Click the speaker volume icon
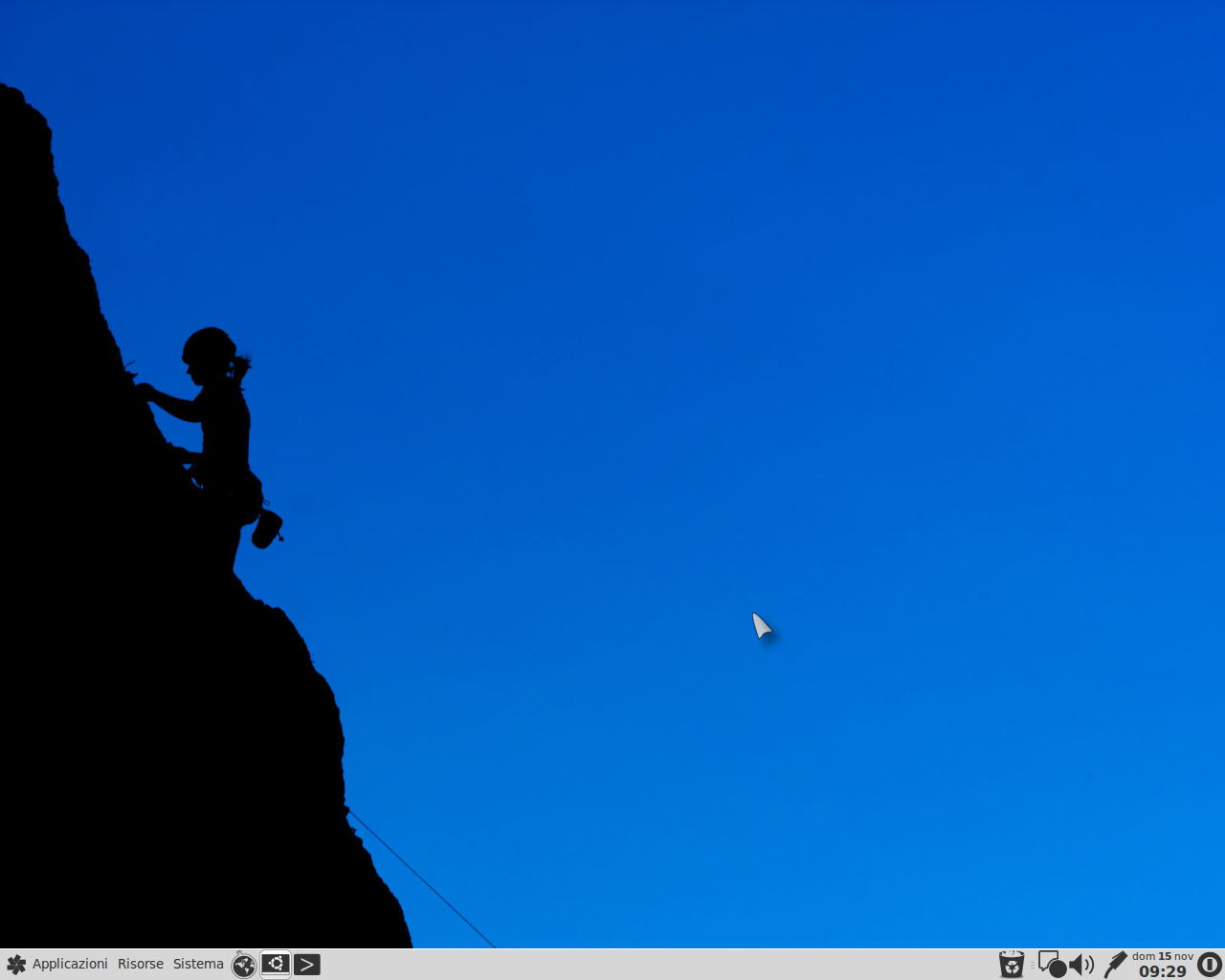Image resolution: width=1225 pixels, height=980 pixels. [1081, 965]
